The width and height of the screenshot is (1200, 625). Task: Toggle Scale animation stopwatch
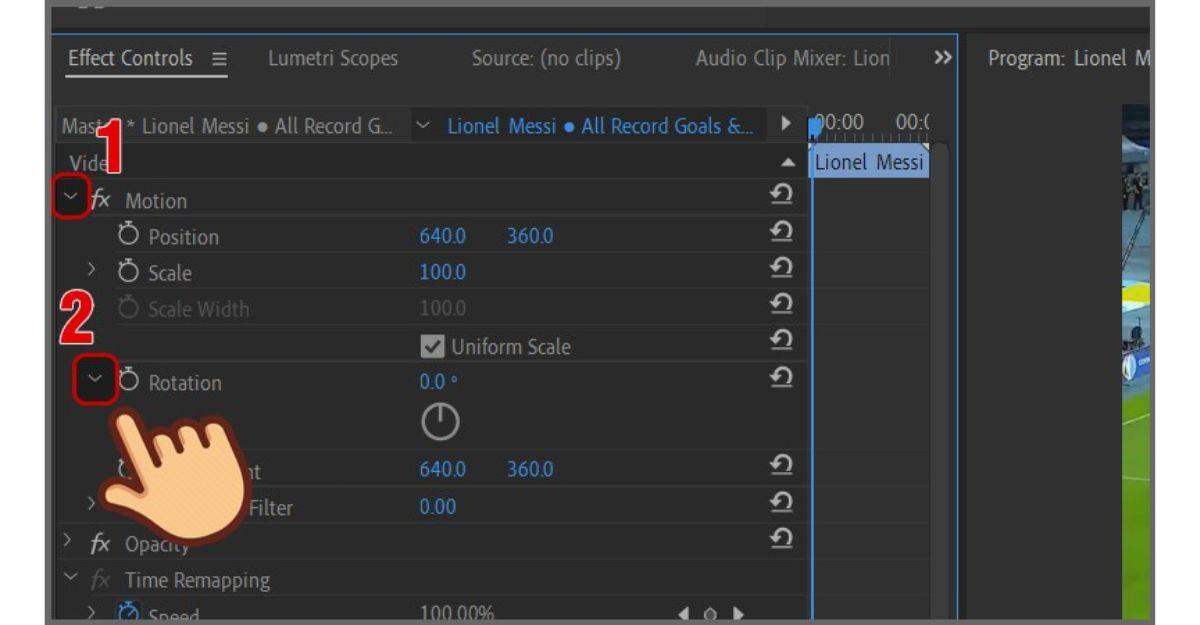coord(128,271)
